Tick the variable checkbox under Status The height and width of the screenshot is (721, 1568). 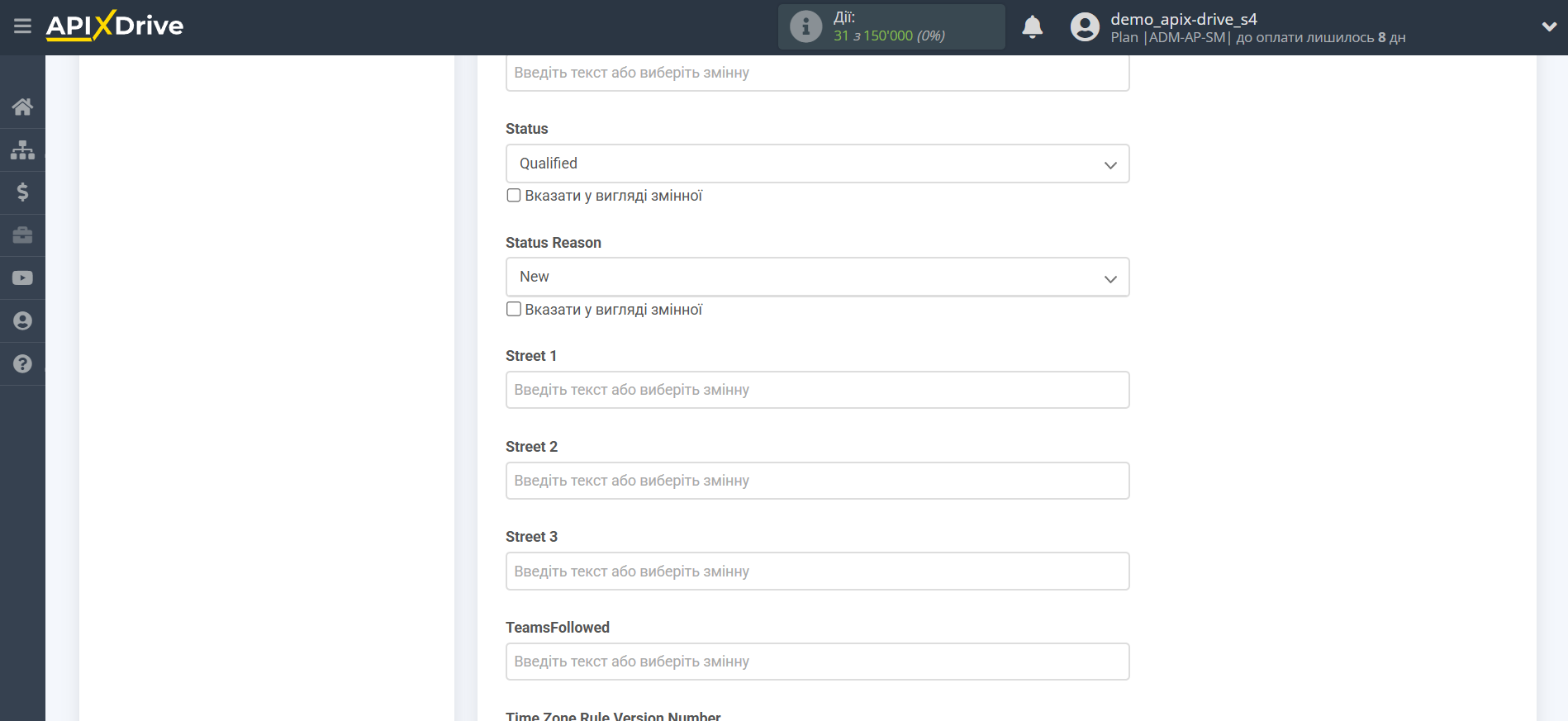tap(514, 196)
